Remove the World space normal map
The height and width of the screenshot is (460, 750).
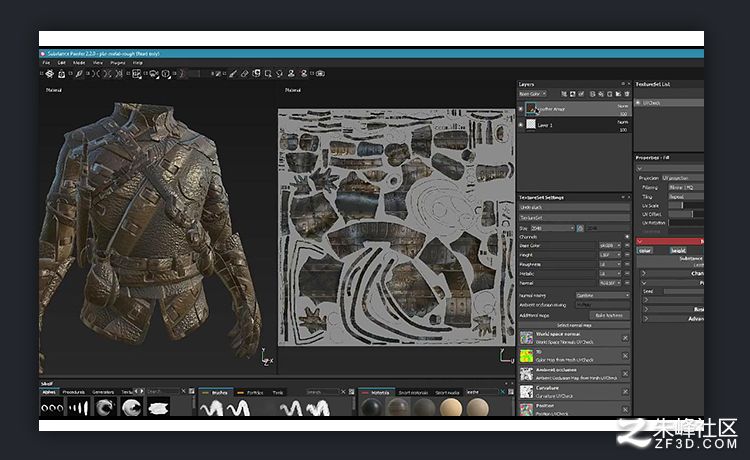click(x=625, y=338)
